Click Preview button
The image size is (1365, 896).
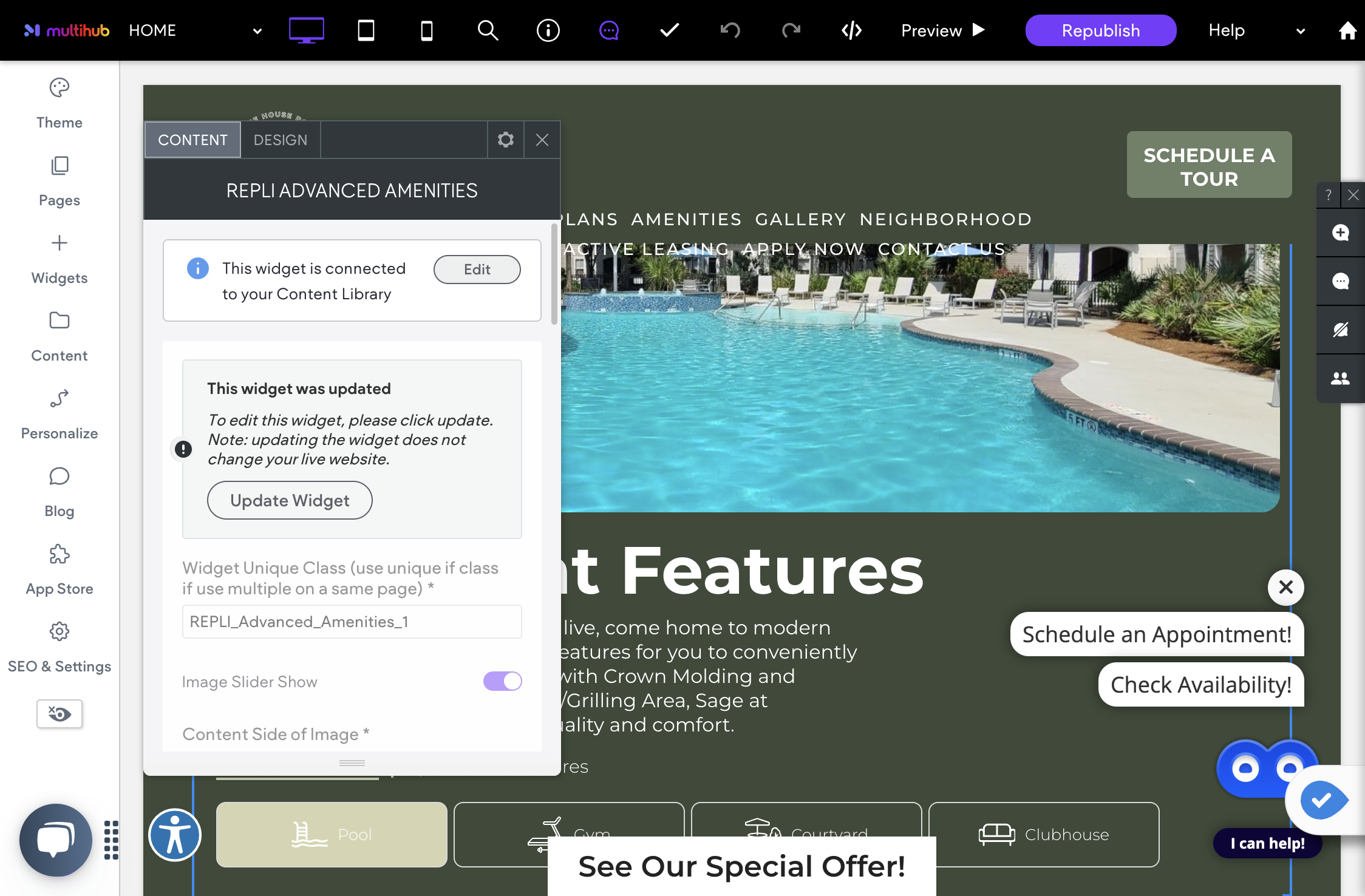[942, 30]
